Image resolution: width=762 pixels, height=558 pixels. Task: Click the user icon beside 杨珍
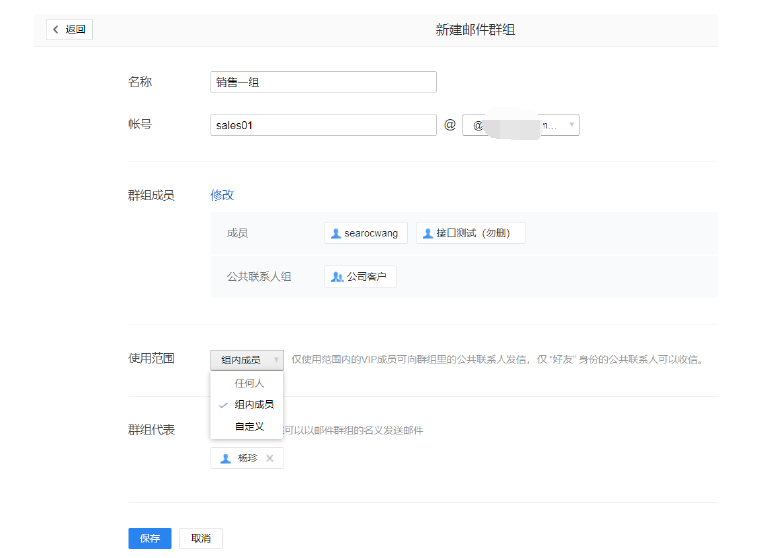click(225, 458)
